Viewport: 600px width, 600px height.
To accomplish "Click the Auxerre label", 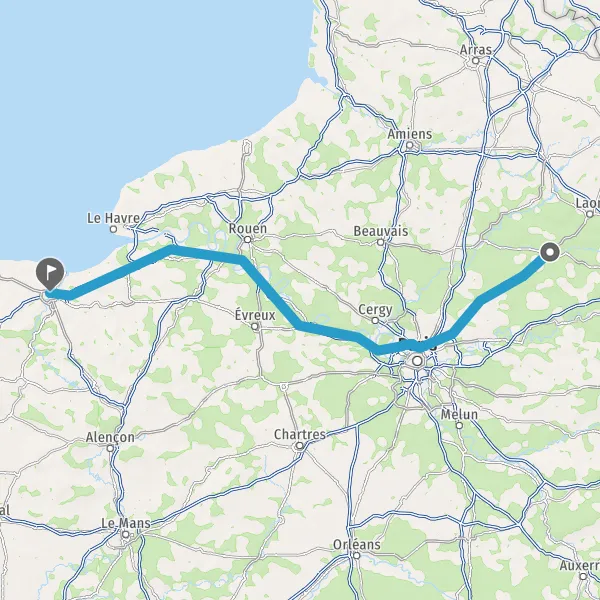I will click(x=580, y=565).
